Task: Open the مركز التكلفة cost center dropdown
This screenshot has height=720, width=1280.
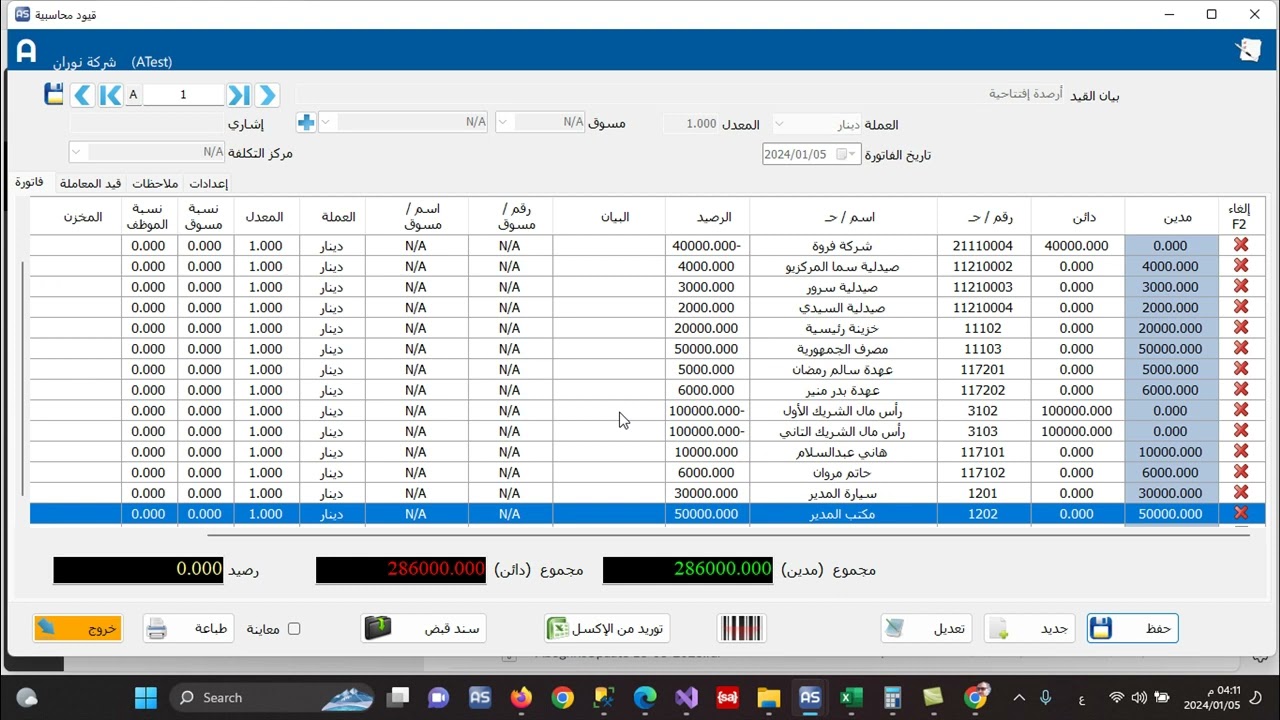Action: (76, 152)
